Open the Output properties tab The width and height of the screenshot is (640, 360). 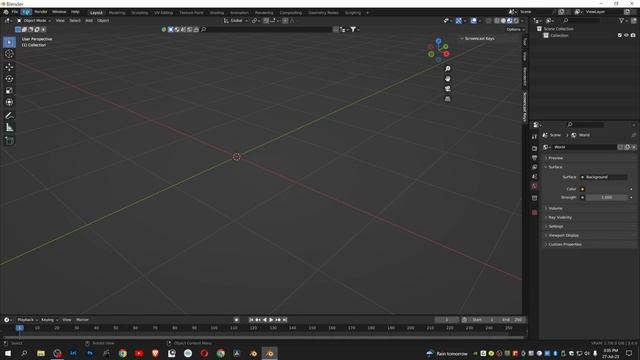pos(534,158)
